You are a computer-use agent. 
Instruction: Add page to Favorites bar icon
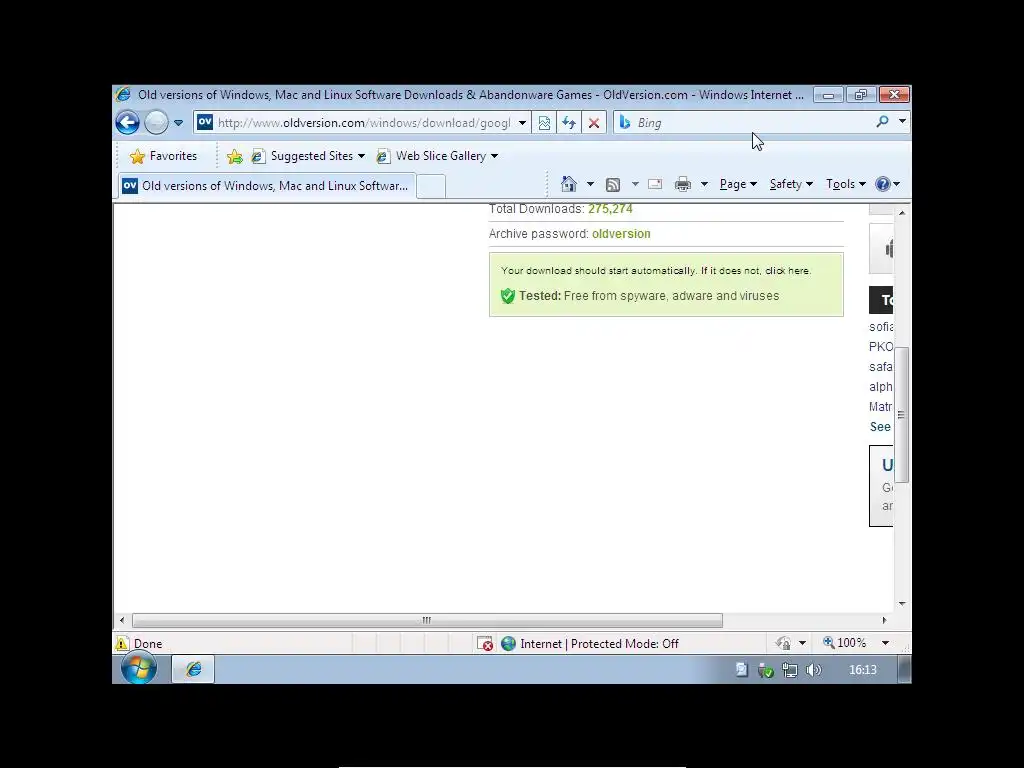pos(234,157)
